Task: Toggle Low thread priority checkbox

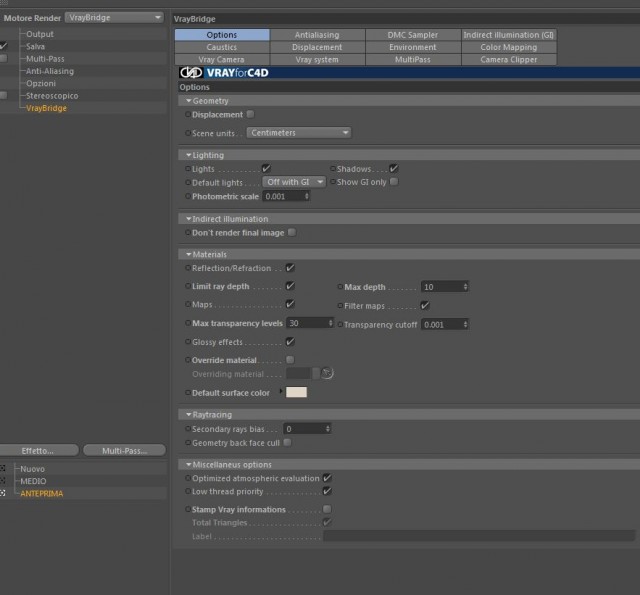Action: 327,491
